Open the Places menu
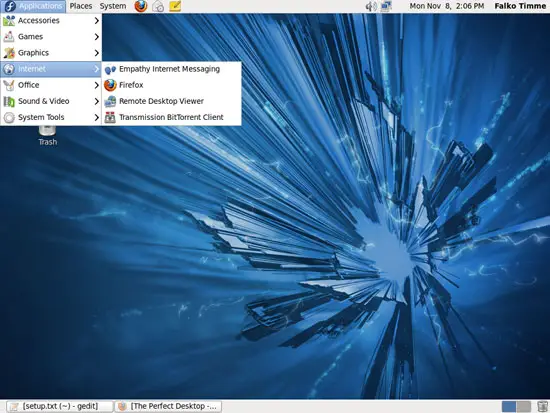The width and height of the screenshot is (550, 413). [x=81, y=6]
